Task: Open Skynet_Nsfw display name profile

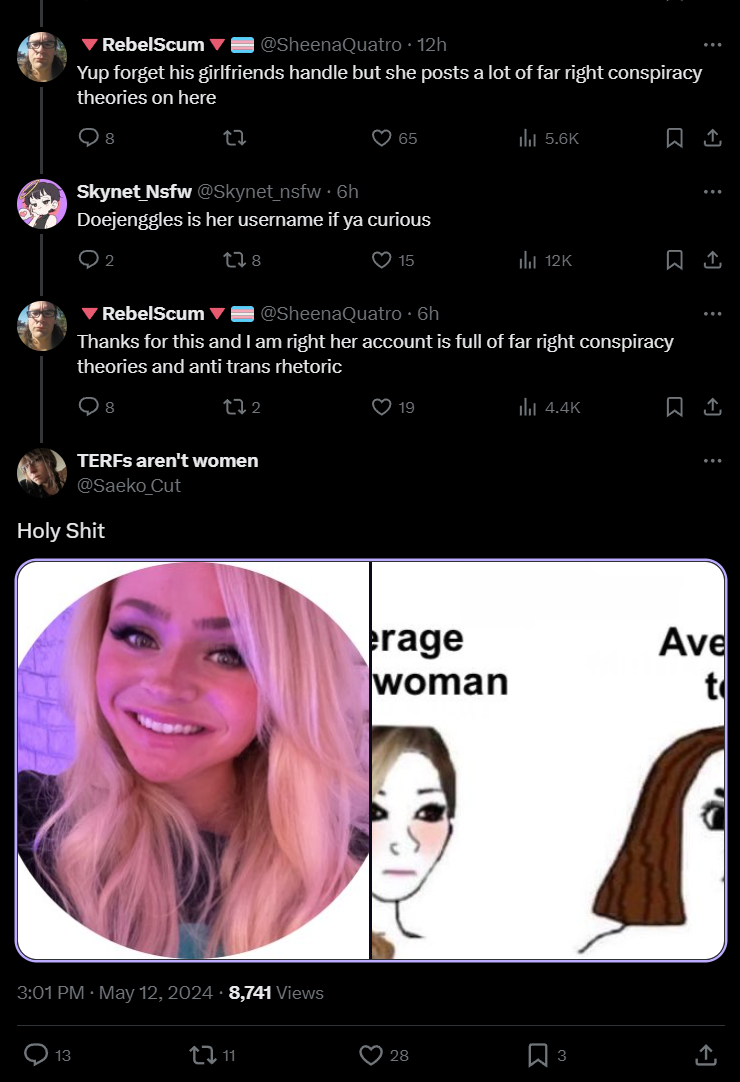Action: [134, 192]
